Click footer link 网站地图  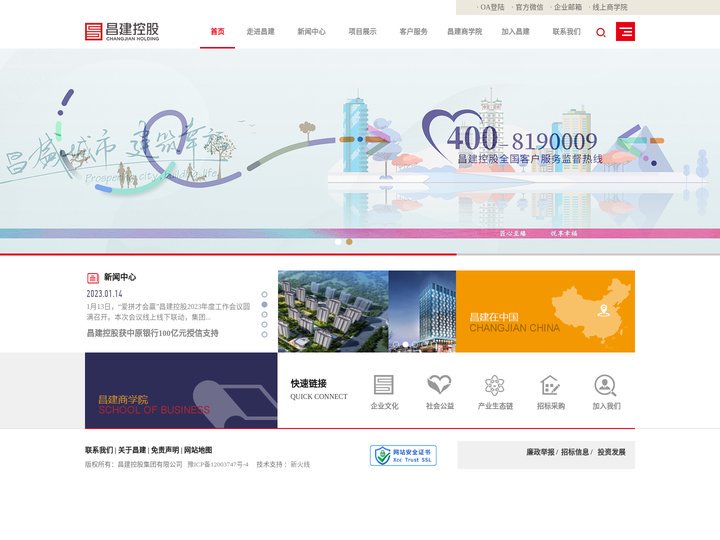198,450
